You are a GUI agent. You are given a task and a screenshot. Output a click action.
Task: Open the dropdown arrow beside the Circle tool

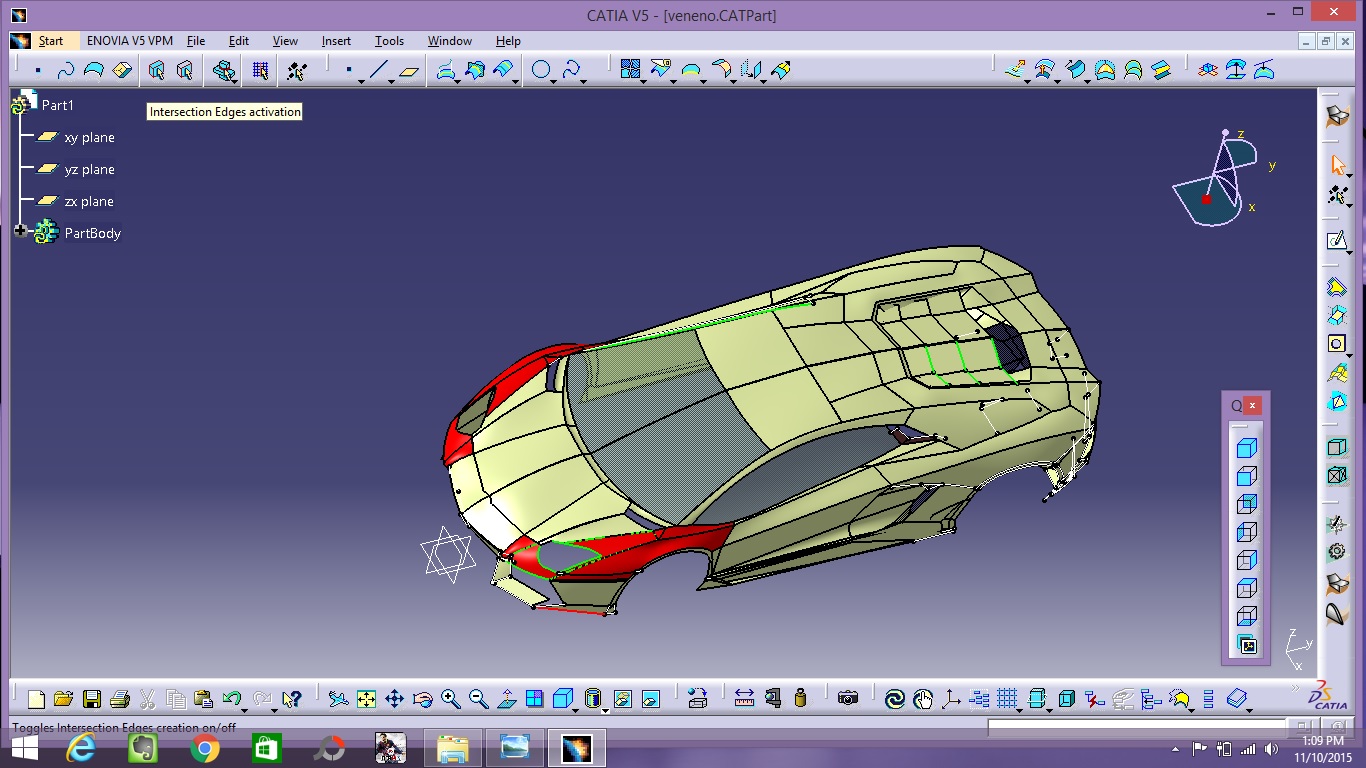click(555, 81)
